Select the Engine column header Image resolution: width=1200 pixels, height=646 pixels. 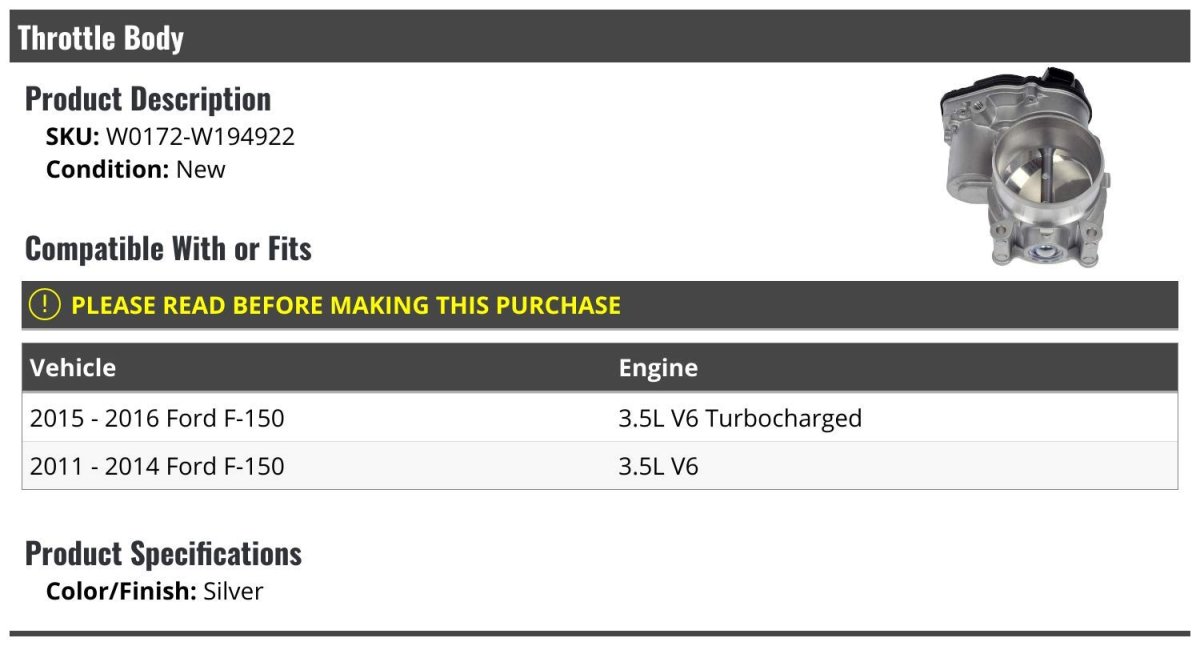tap(658, 367)
